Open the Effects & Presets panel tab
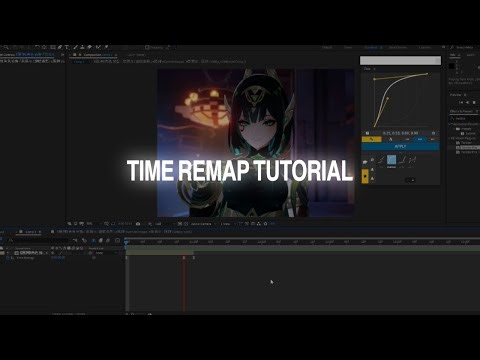This screenshot has width=480, height=360. tap(461, 111)
